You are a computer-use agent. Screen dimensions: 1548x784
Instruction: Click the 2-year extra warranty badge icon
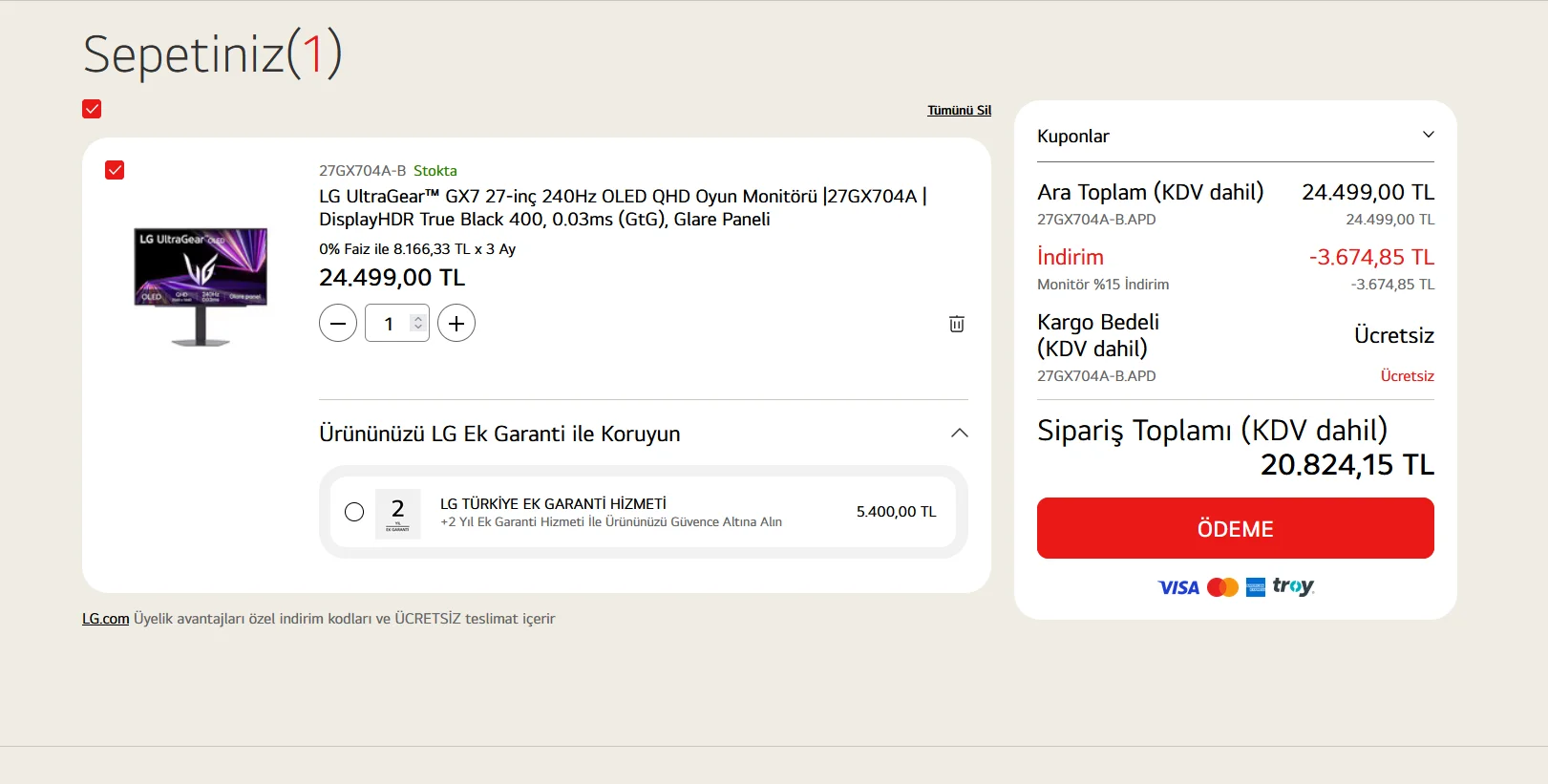tap(398, 514)
